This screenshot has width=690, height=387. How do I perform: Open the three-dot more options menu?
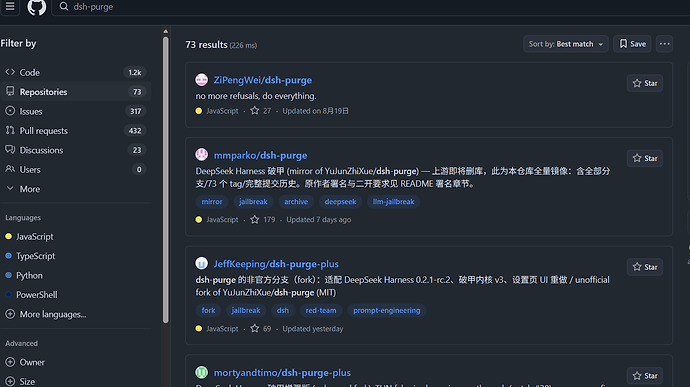tap(664, 44)
